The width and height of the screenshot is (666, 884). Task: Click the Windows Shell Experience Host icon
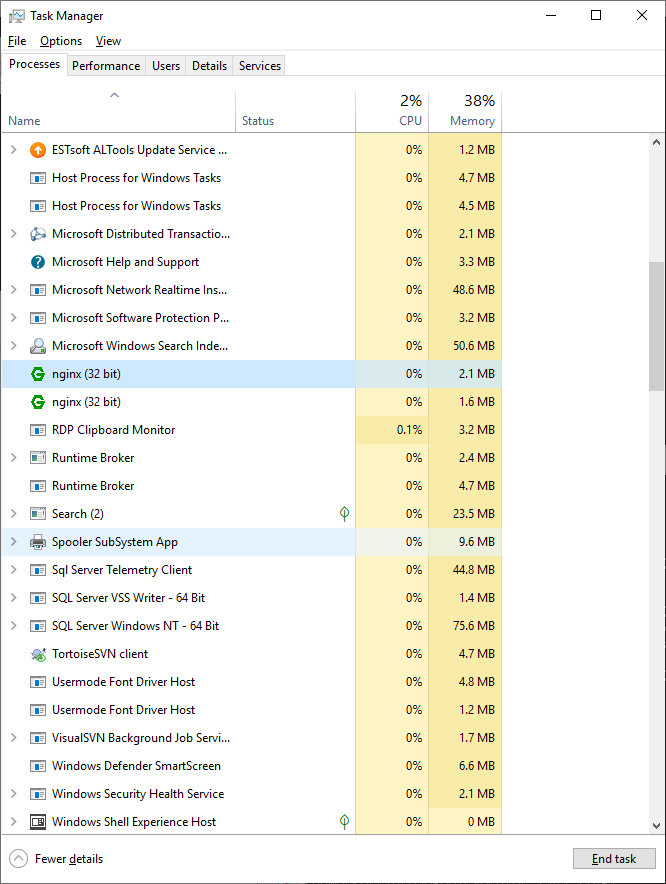(38, 822)
